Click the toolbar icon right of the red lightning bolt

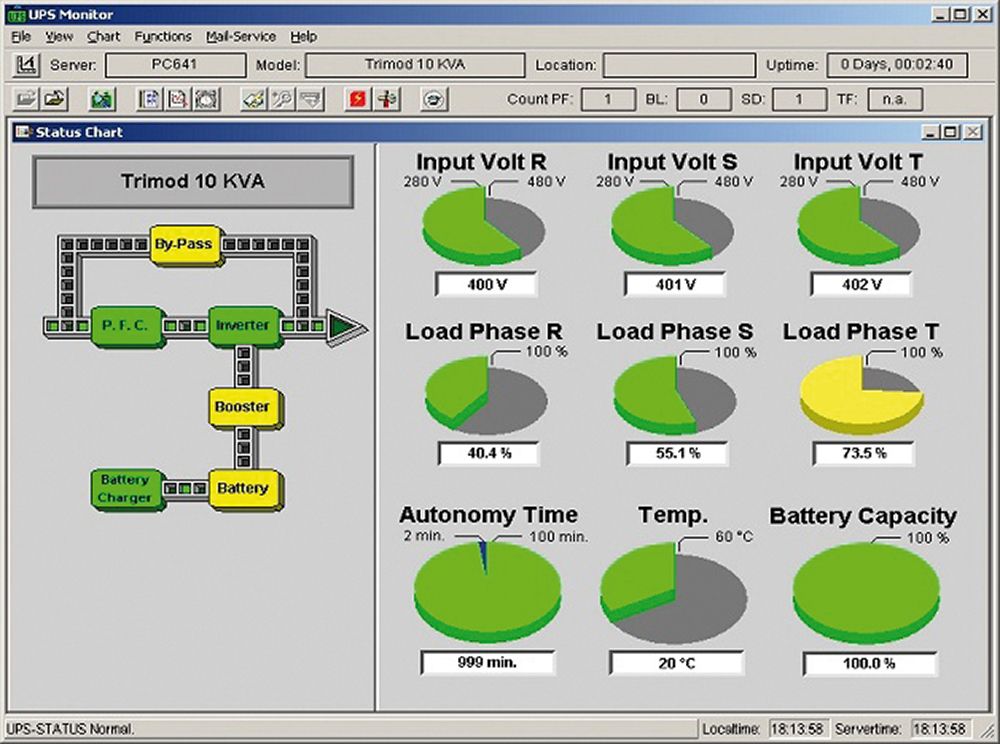click(387, 99)
